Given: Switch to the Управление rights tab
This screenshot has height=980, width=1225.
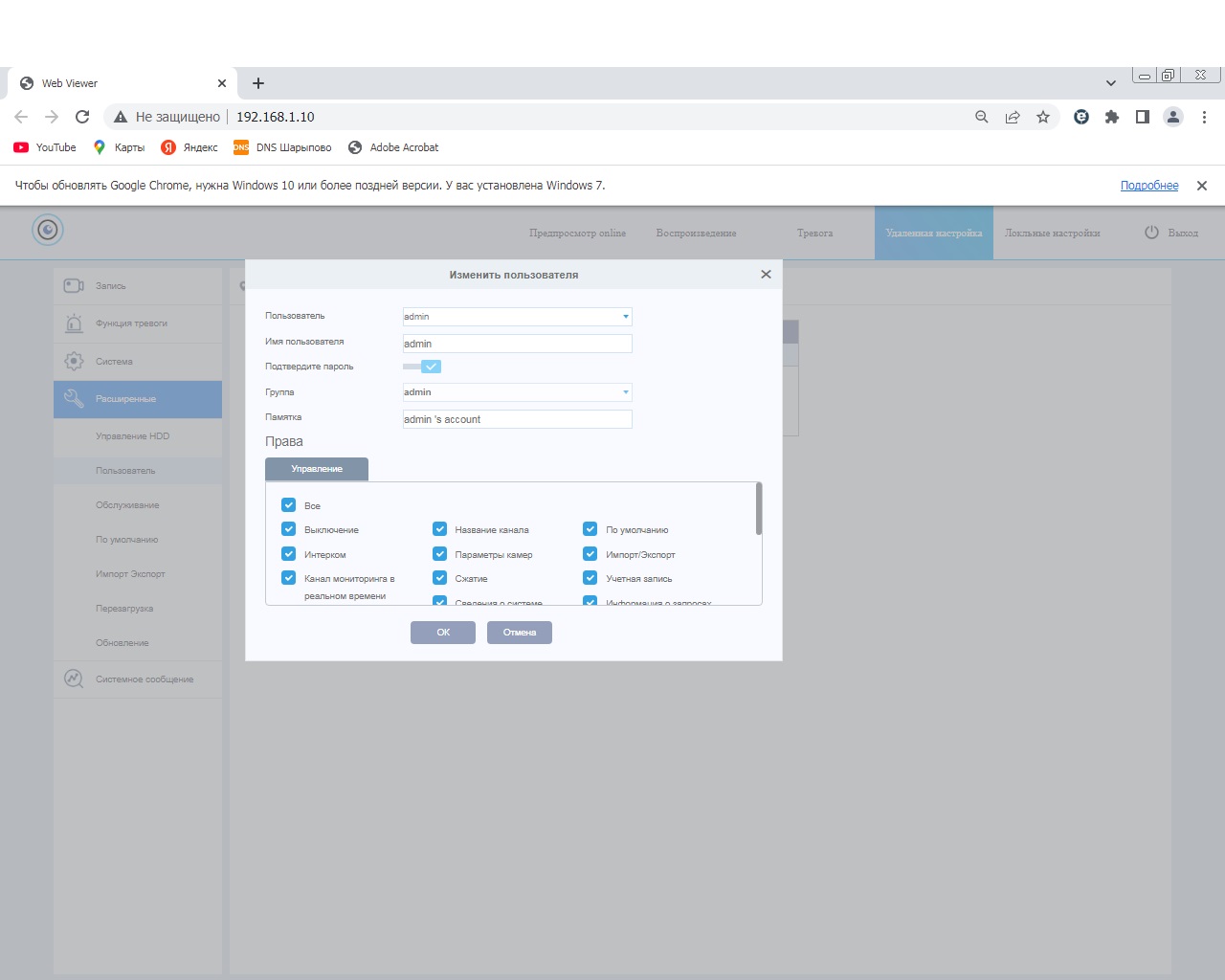Looking at the screenshot, I should coord(317,469).
